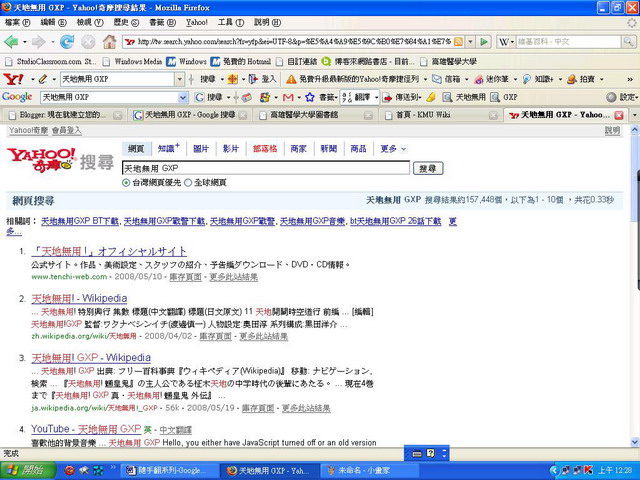
Task: Open the 檔案 (F) menu
Action: tap(17, 22)
